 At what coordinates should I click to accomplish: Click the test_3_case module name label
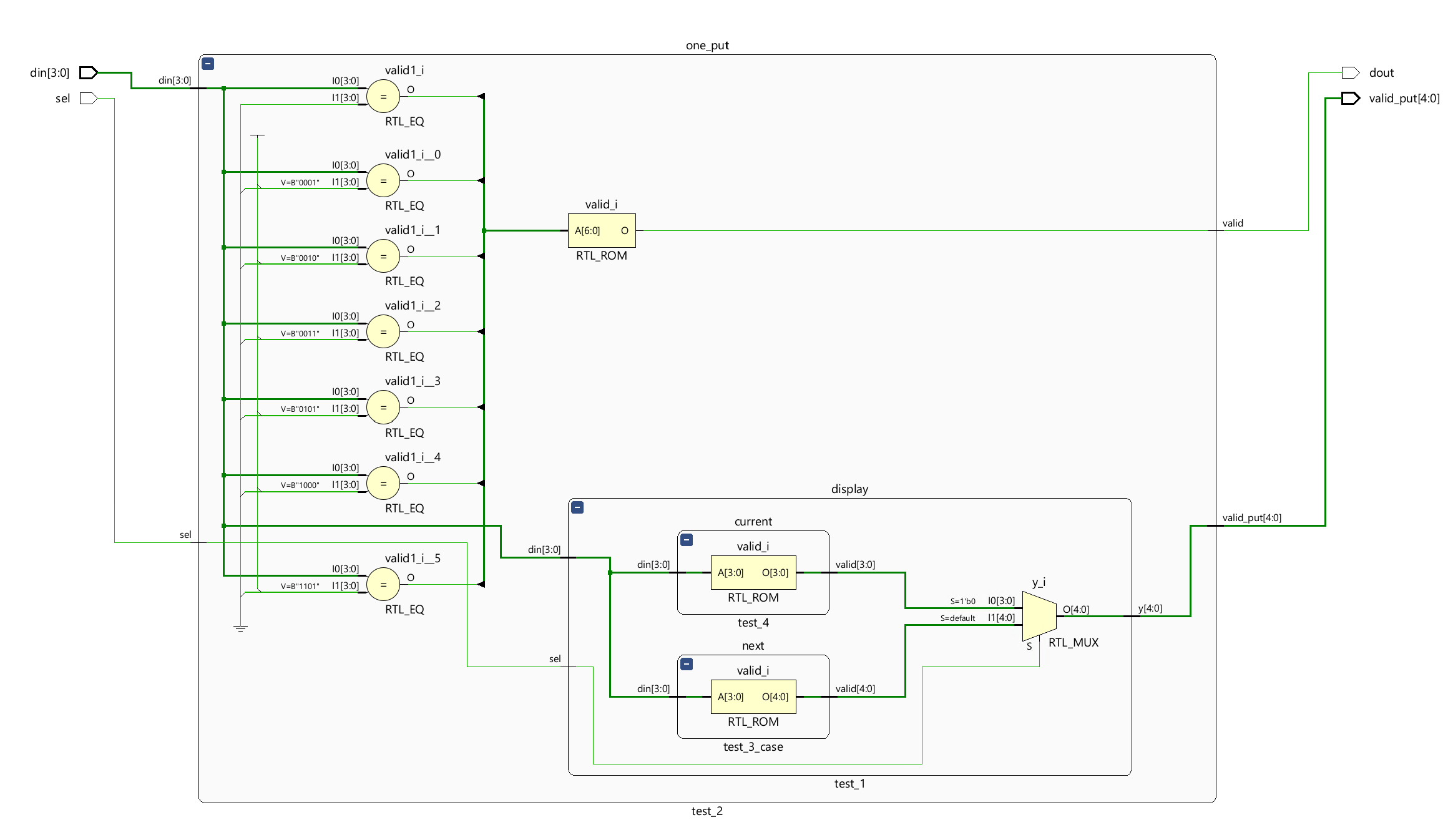click(x=753, y=746)
